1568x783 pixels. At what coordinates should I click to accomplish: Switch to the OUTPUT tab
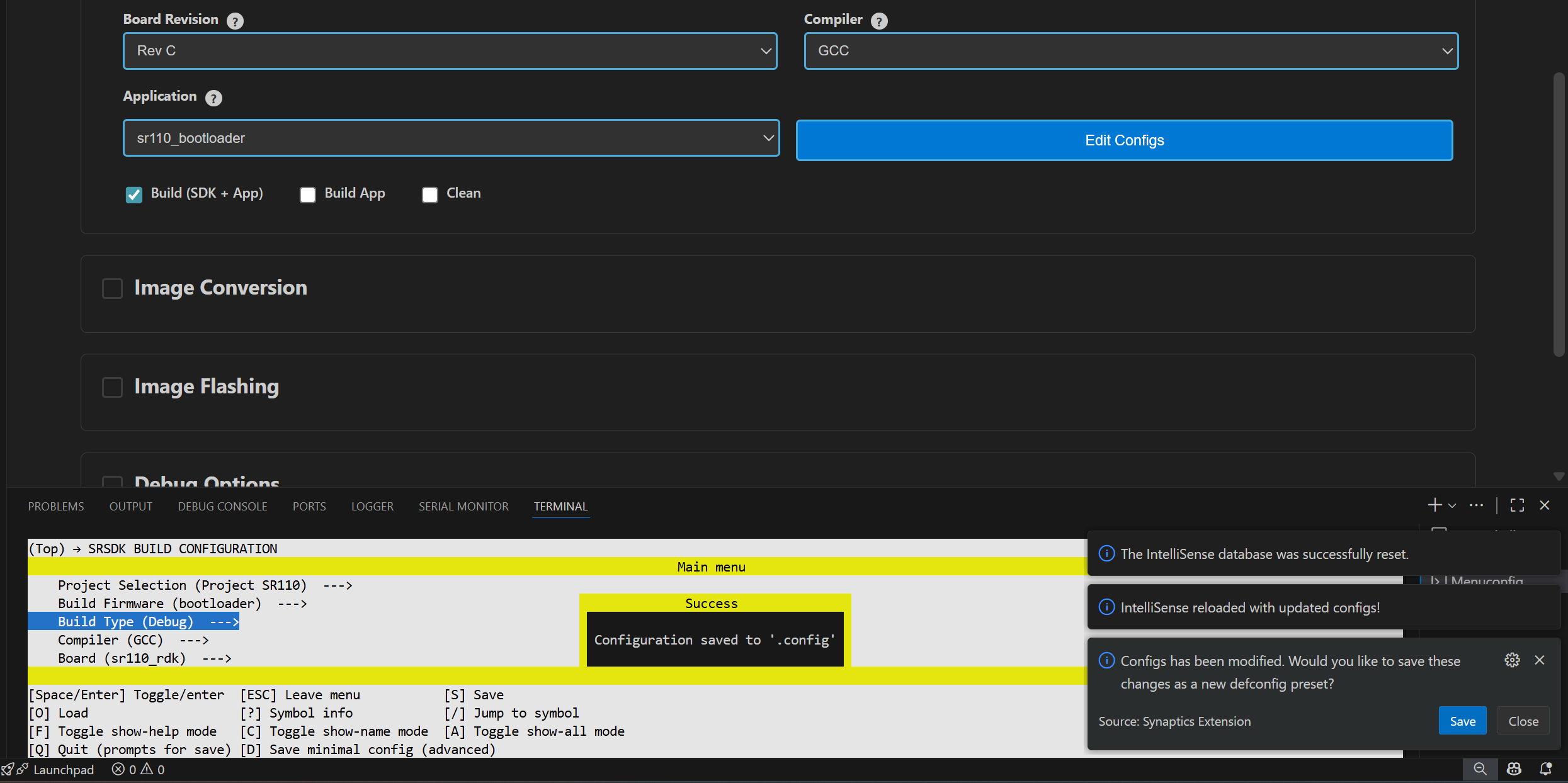[x=131, y=507]
